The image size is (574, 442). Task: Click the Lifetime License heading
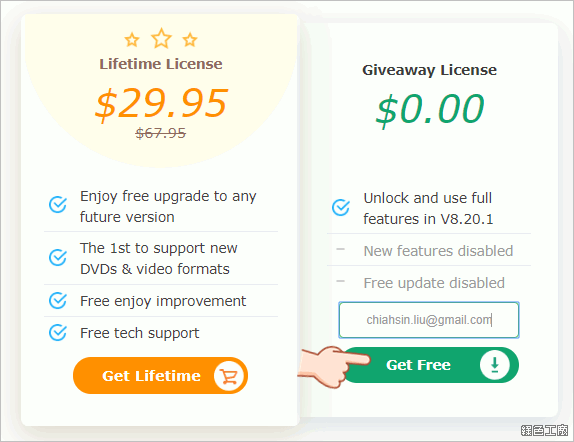tap(161, 64)
